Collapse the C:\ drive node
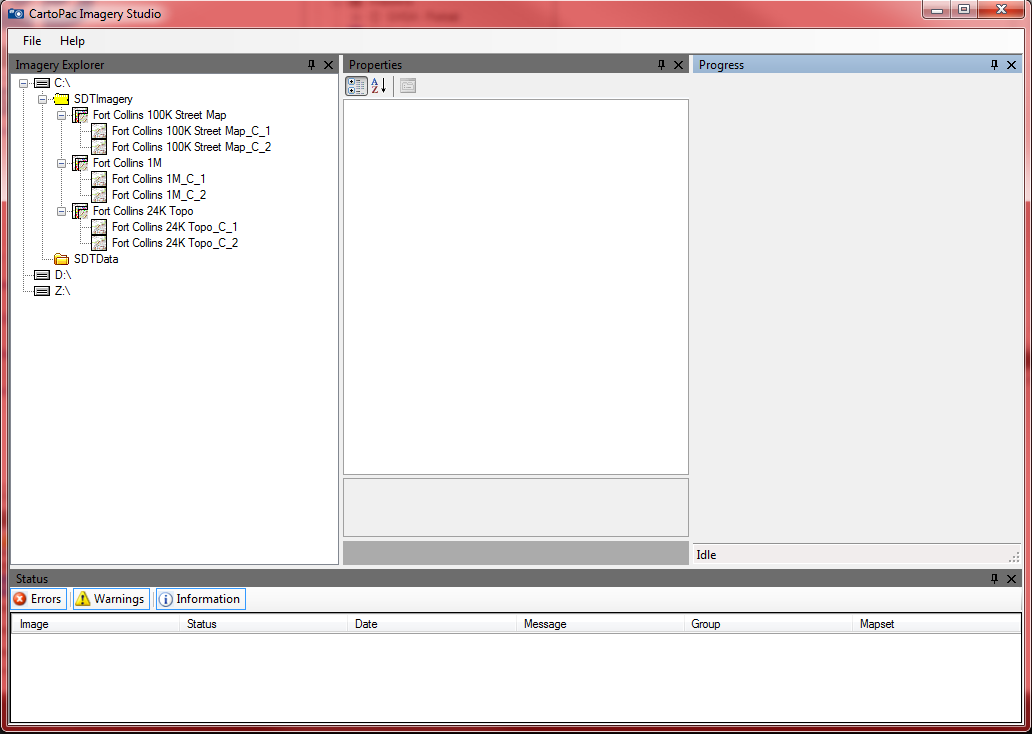 tap(24, 83)
